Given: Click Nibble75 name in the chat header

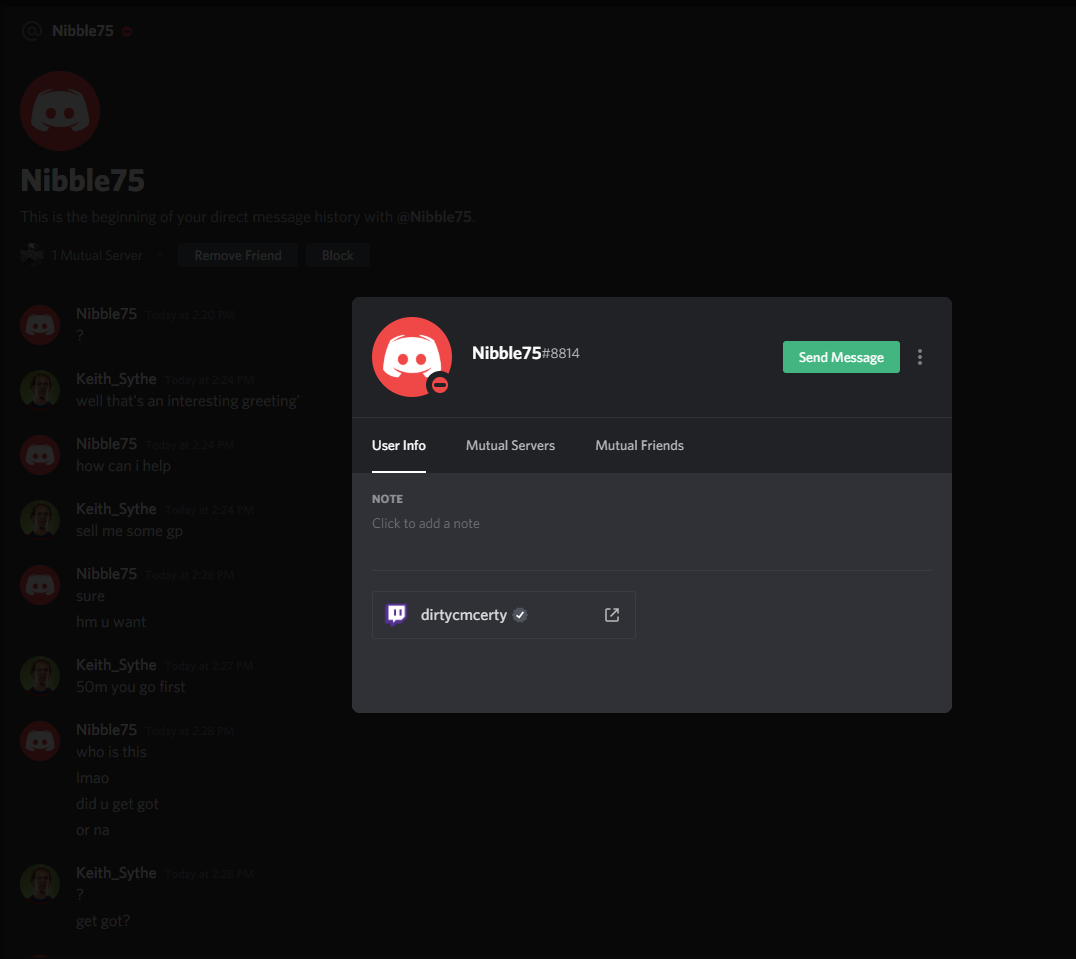Looking at the screenshot, I should pyautogui.click(x=82, y=31).
